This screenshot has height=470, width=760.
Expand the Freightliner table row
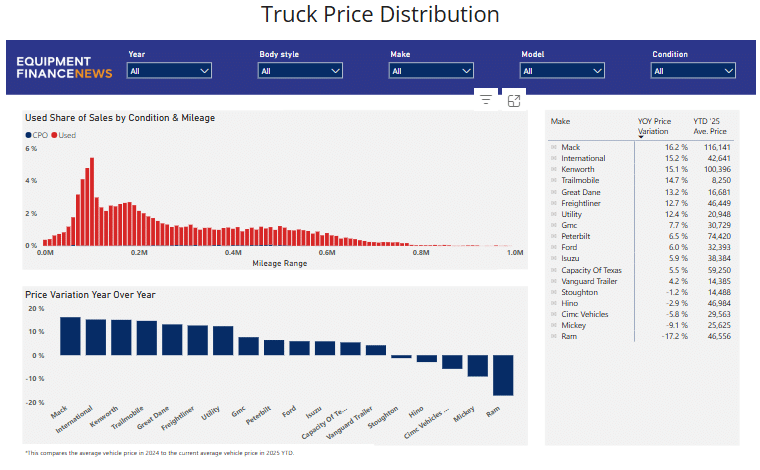click(554, 203)
